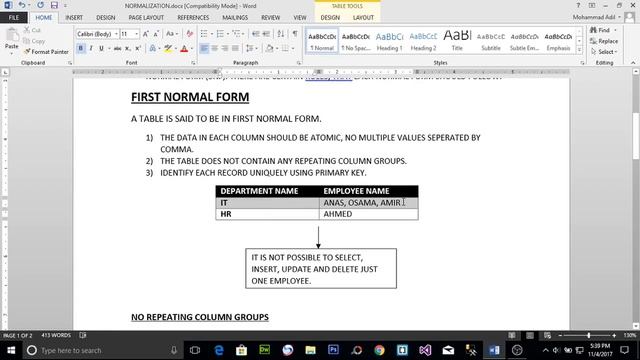The height and width of the screenshot is (360, 640).
Task: Switch to INSERT tab
Action: tap(74, 18)
